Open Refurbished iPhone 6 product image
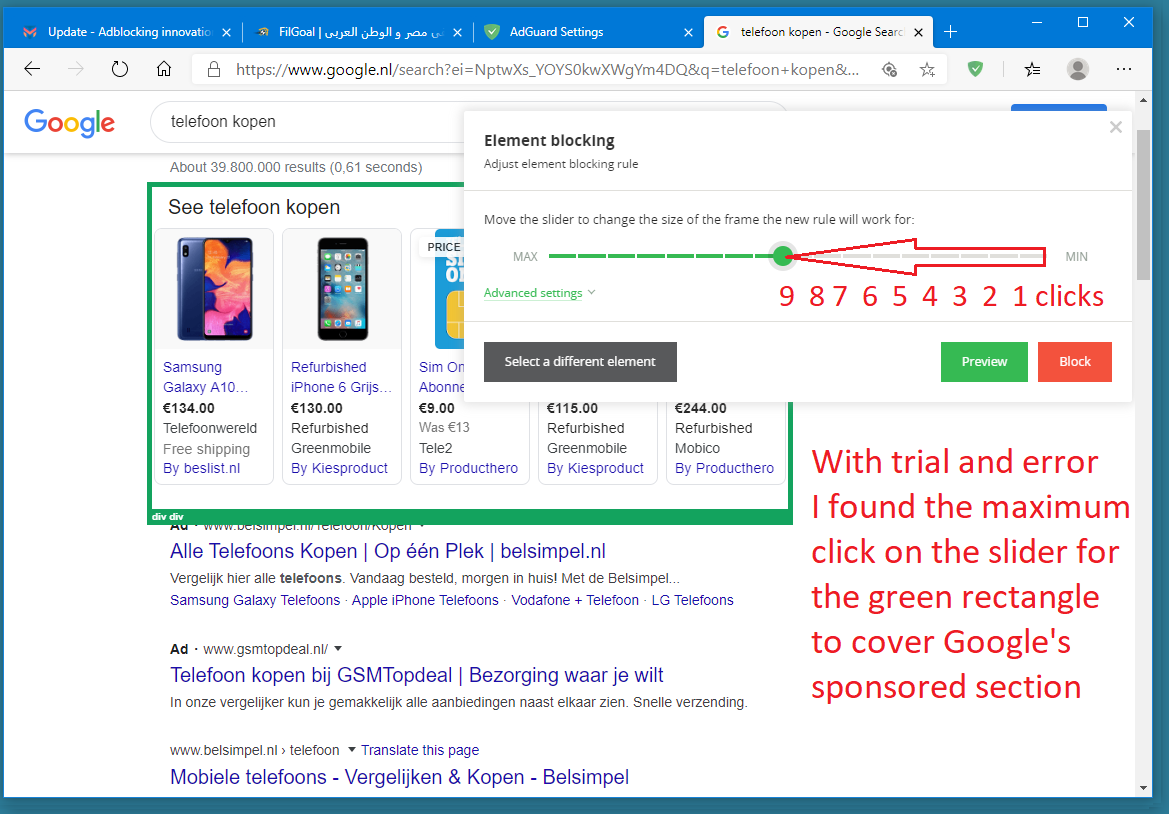The image size is (1172, 814). 342,289
